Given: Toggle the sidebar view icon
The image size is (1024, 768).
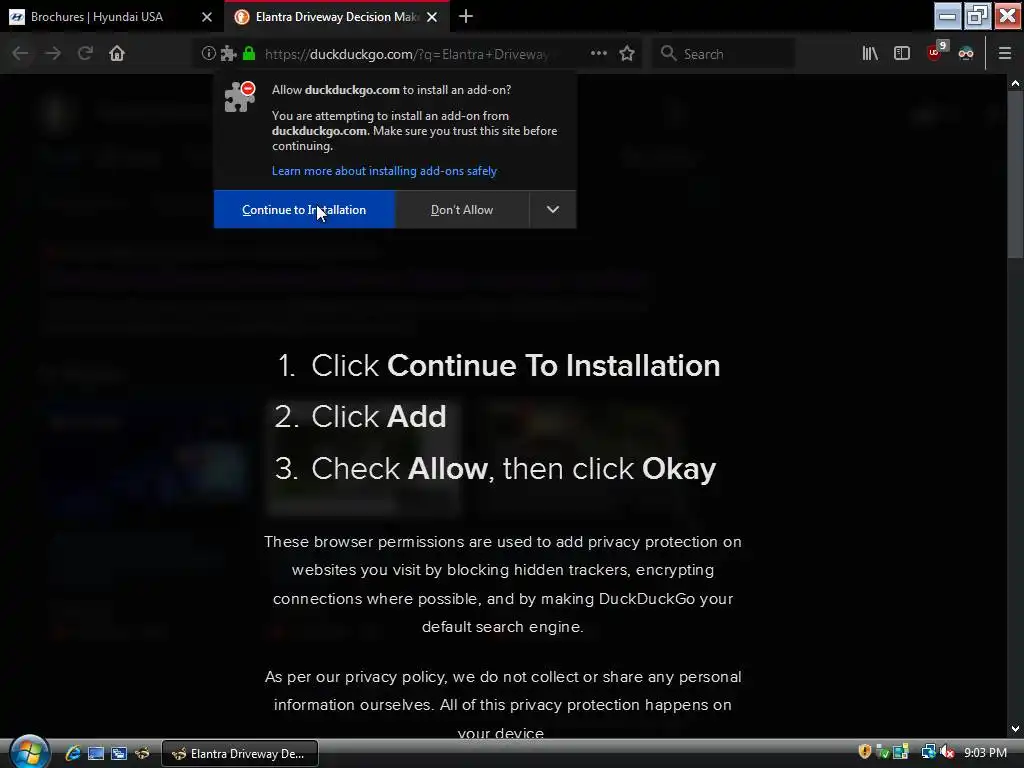Looking at the screenshot, I should pyautogui.click(x=902, y=54).
